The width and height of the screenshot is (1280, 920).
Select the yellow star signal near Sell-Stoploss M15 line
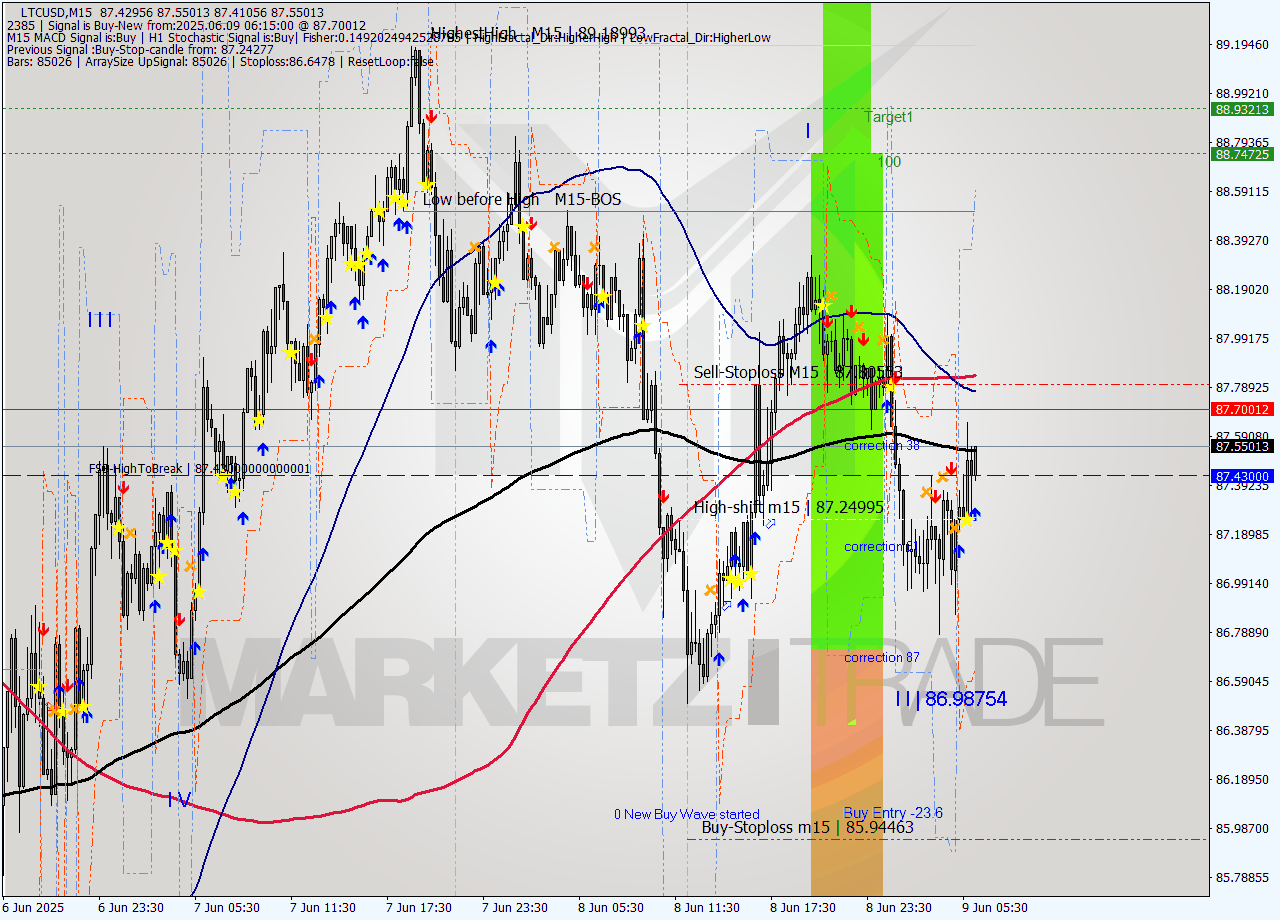point(892,387)
